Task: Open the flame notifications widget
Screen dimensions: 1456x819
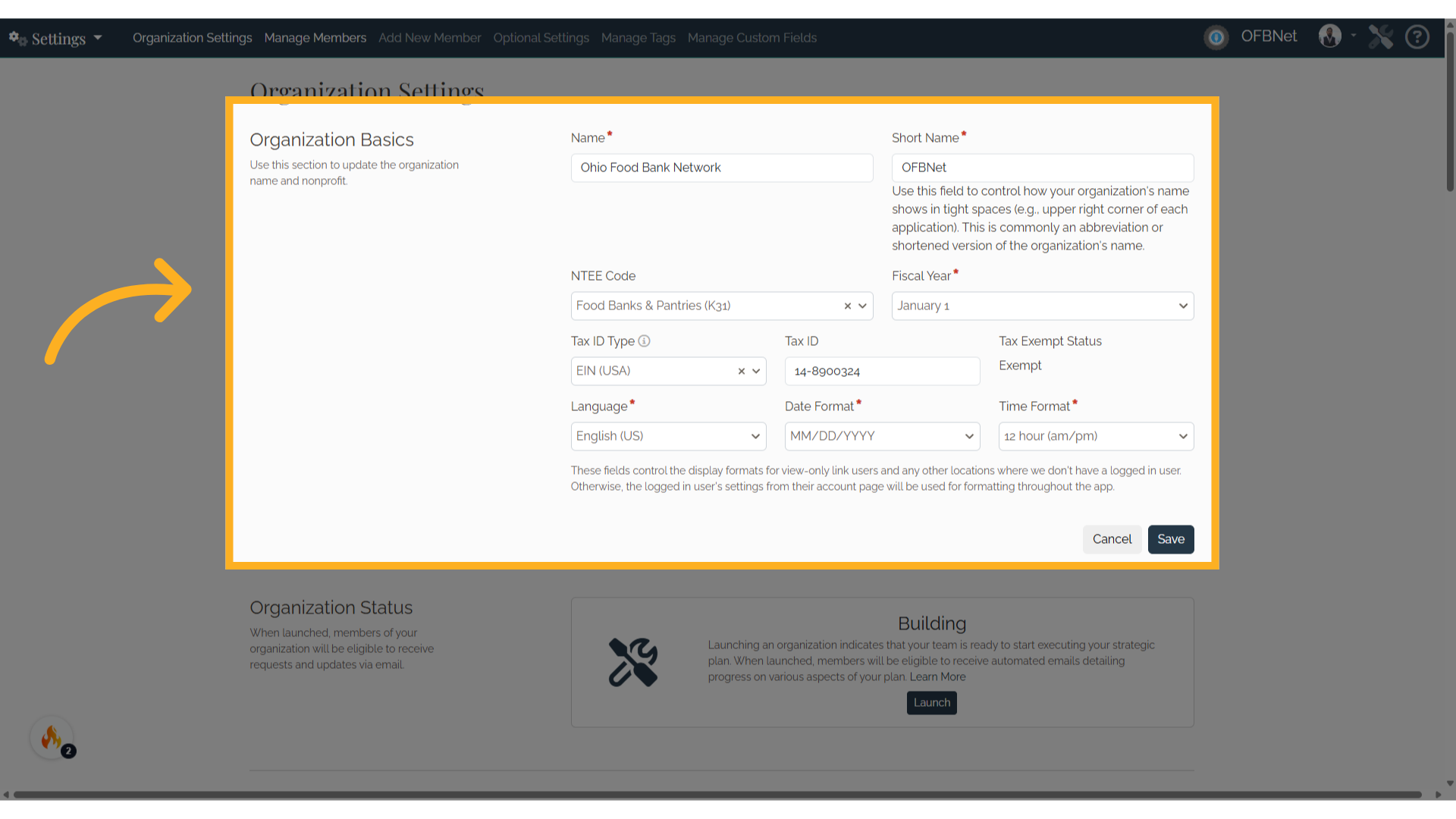Action: tap(52, 737)
